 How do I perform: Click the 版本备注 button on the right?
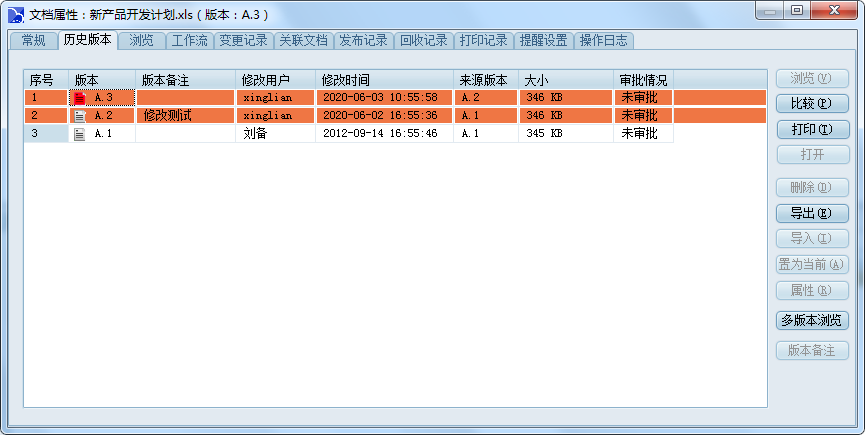[x=812, y=350]
